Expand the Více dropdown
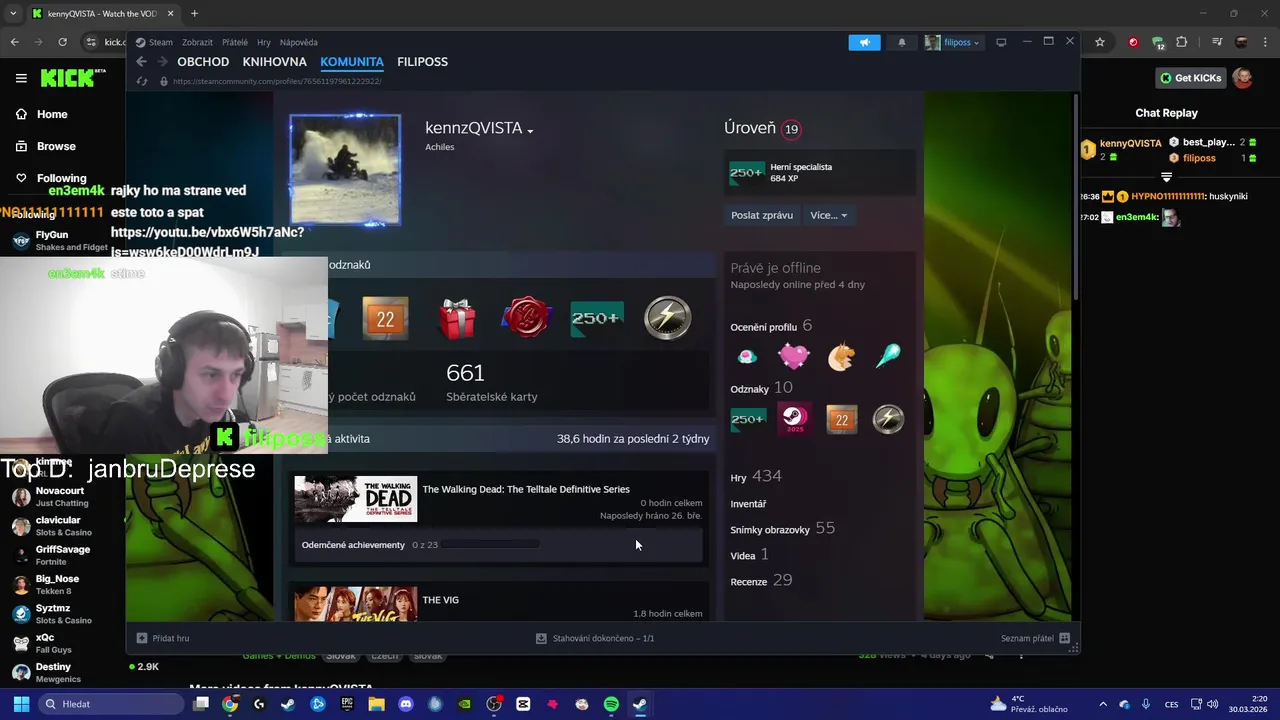Viewport: 1280px width, 720px height. [x=829, y=215]
